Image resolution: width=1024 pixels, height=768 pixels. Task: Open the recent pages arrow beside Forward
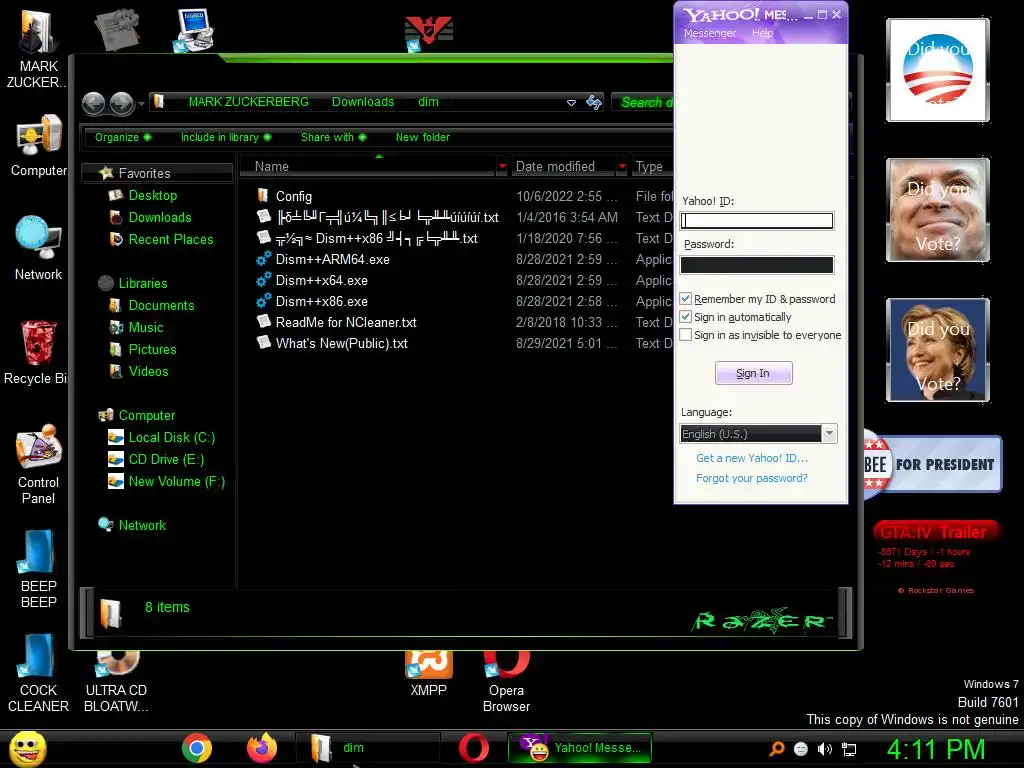pos(141,103)
